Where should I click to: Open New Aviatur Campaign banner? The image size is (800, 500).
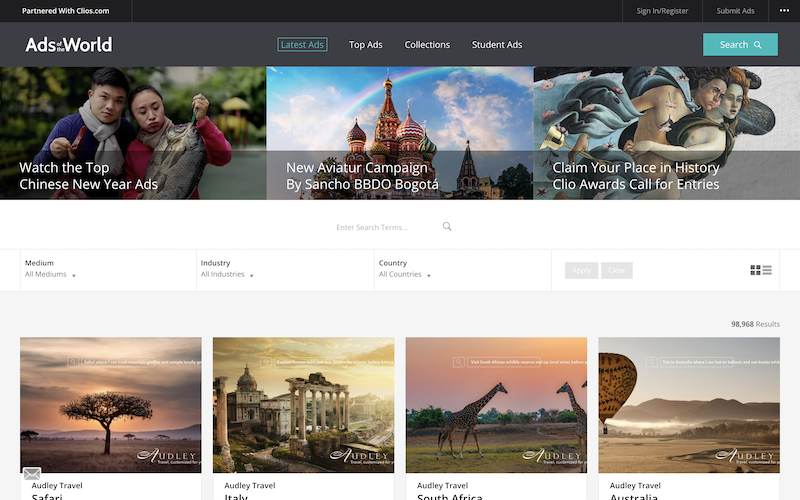pyautogui.click(x=399, y=133)
